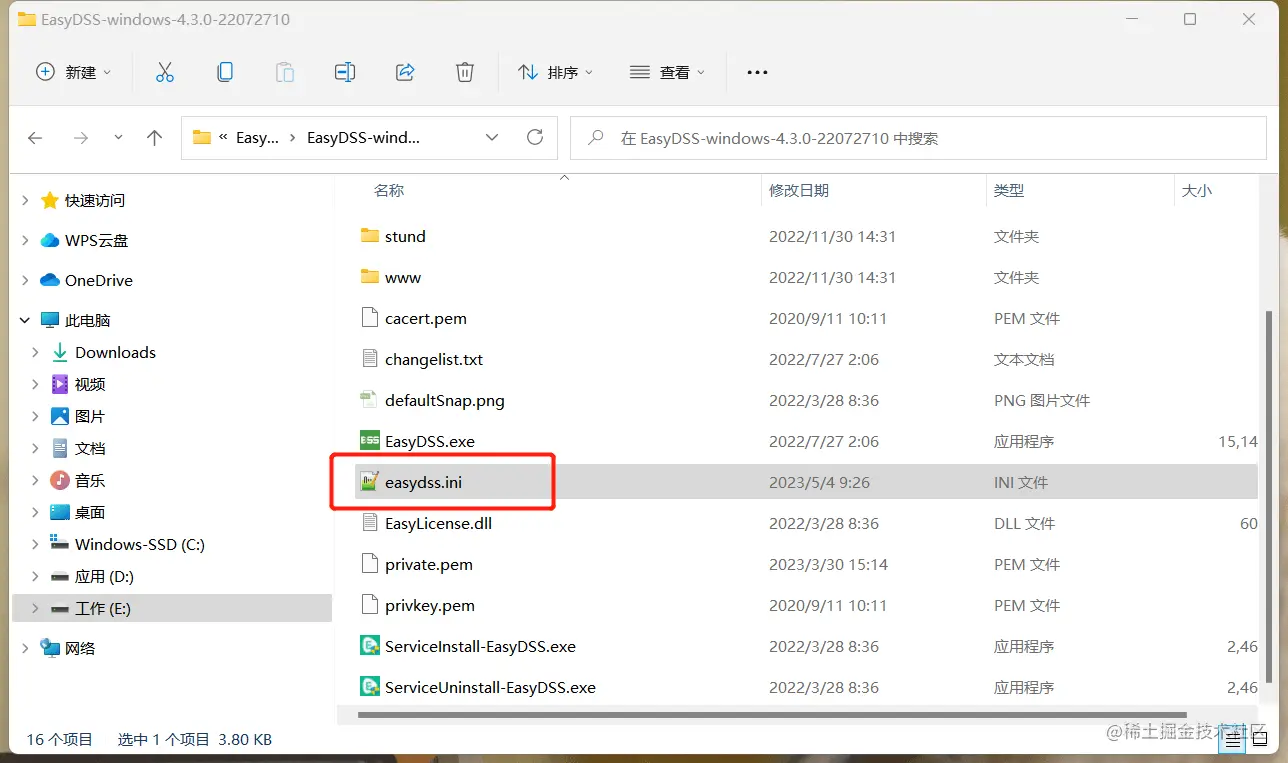Click the refresh icon by address bar
The height and width of the screenshot is (763, 1288).
[x=535, y=138]
